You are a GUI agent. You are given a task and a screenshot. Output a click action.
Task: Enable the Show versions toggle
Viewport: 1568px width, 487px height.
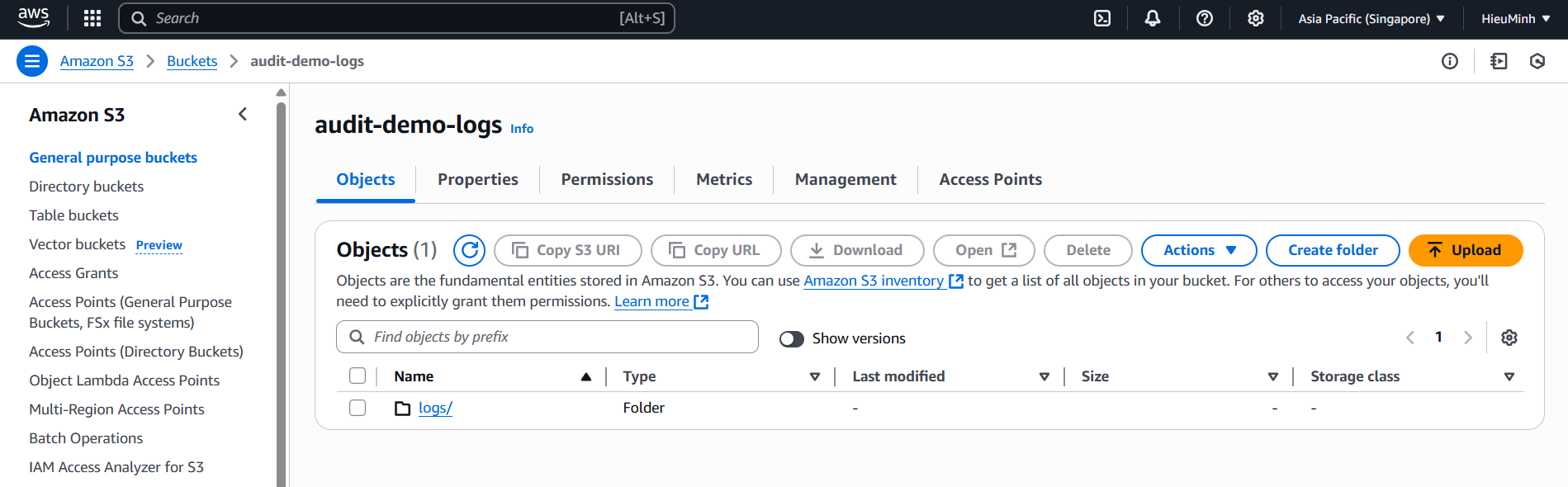792,339
